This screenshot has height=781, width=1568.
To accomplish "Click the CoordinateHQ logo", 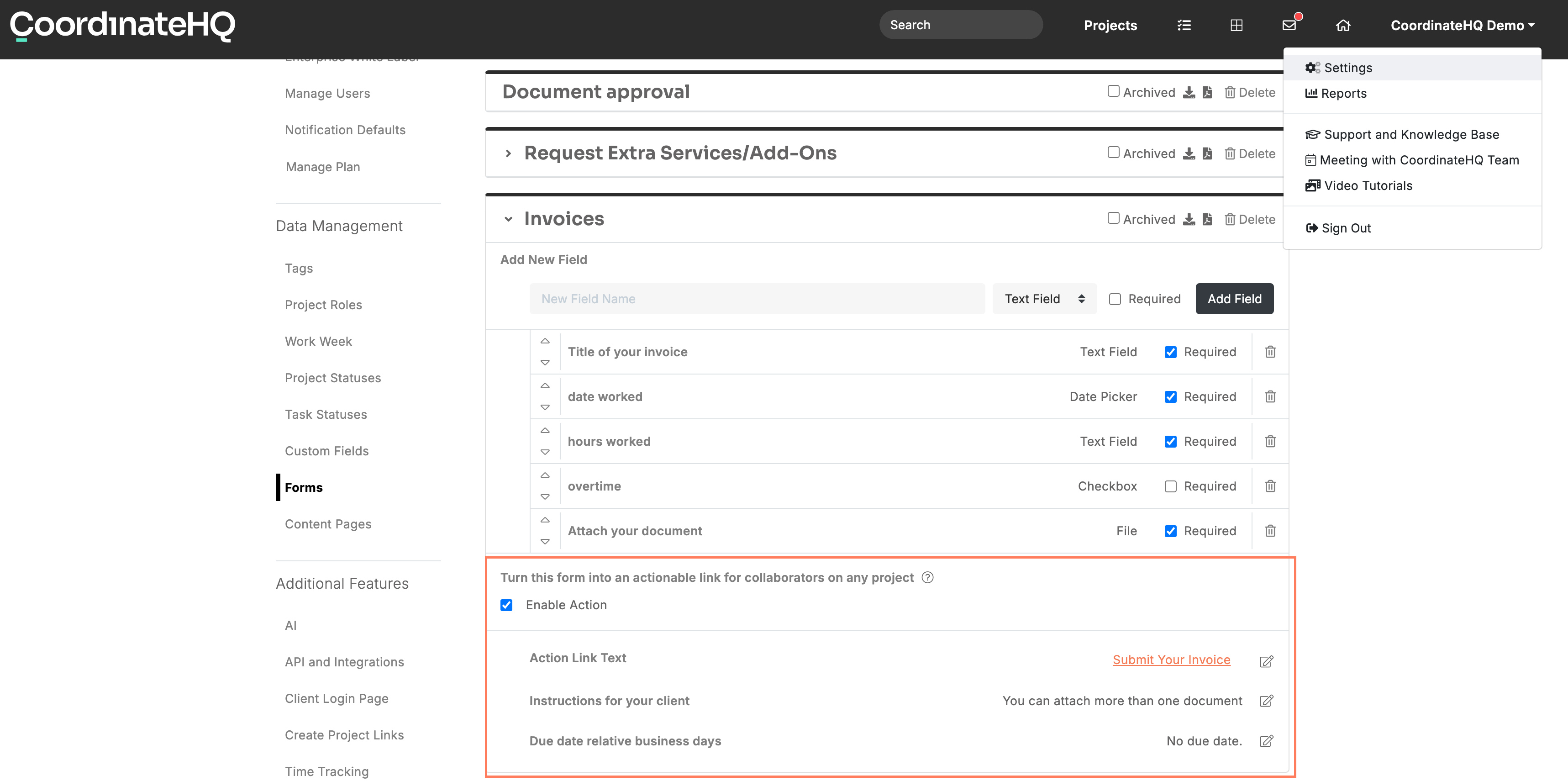I will pos(122,26).
